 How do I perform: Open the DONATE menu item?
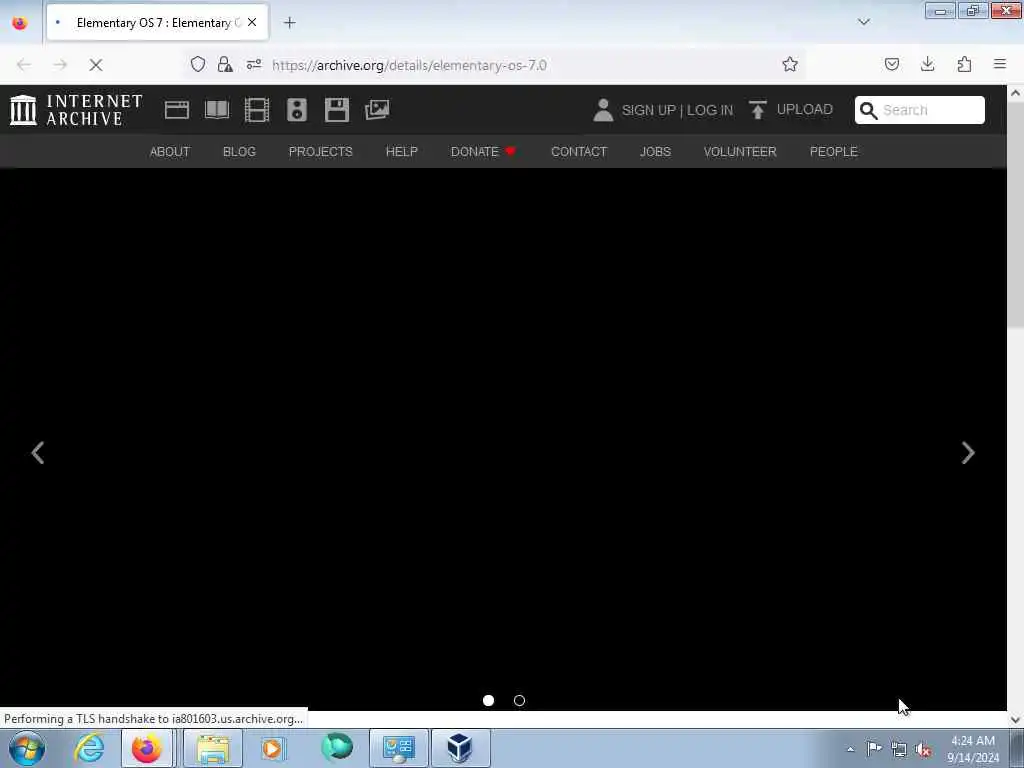click(483, 152)
